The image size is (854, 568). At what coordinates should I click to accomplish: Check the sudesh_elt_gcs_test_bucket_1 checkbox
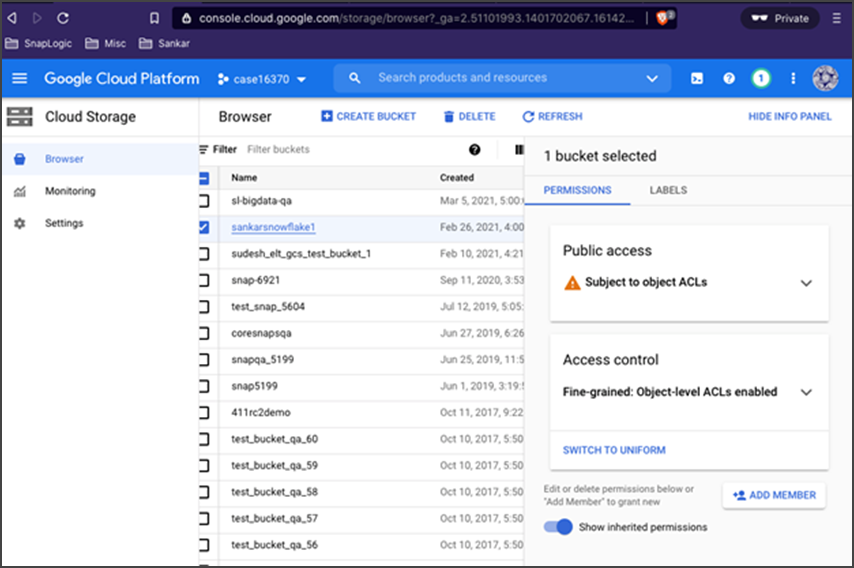coord(204,254)
